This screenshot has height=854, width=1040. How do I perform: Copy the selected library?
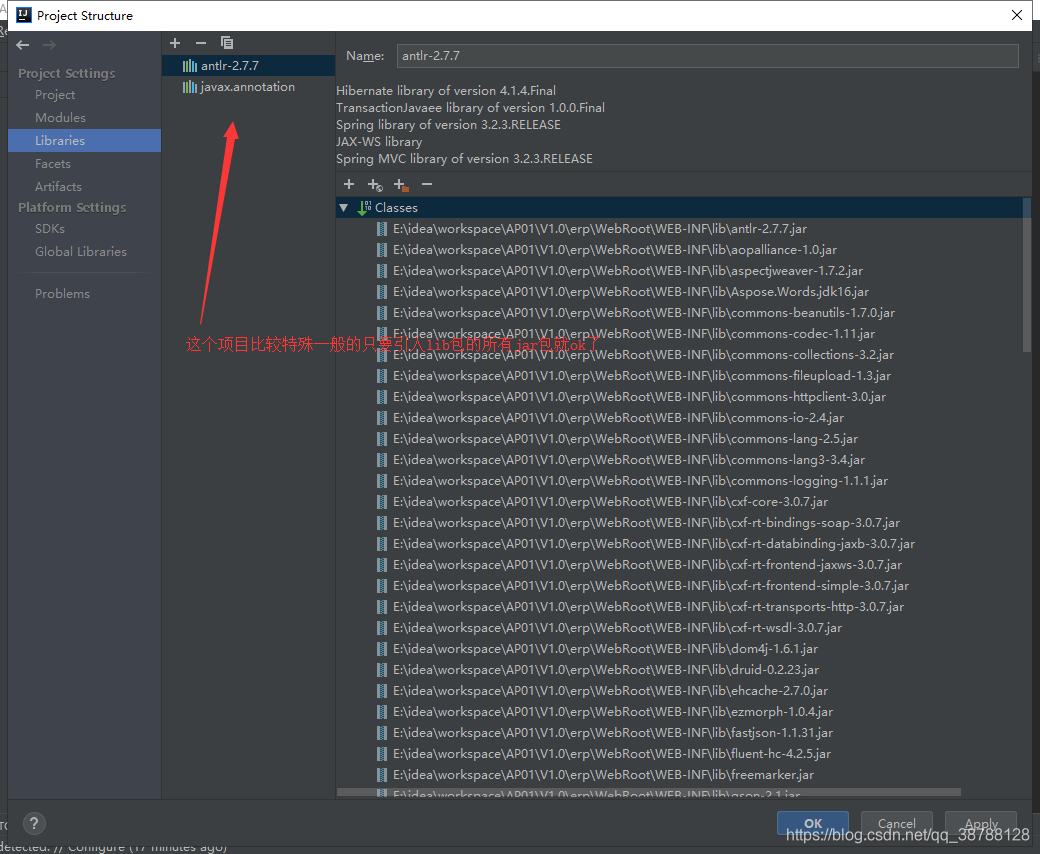point(227,43)
